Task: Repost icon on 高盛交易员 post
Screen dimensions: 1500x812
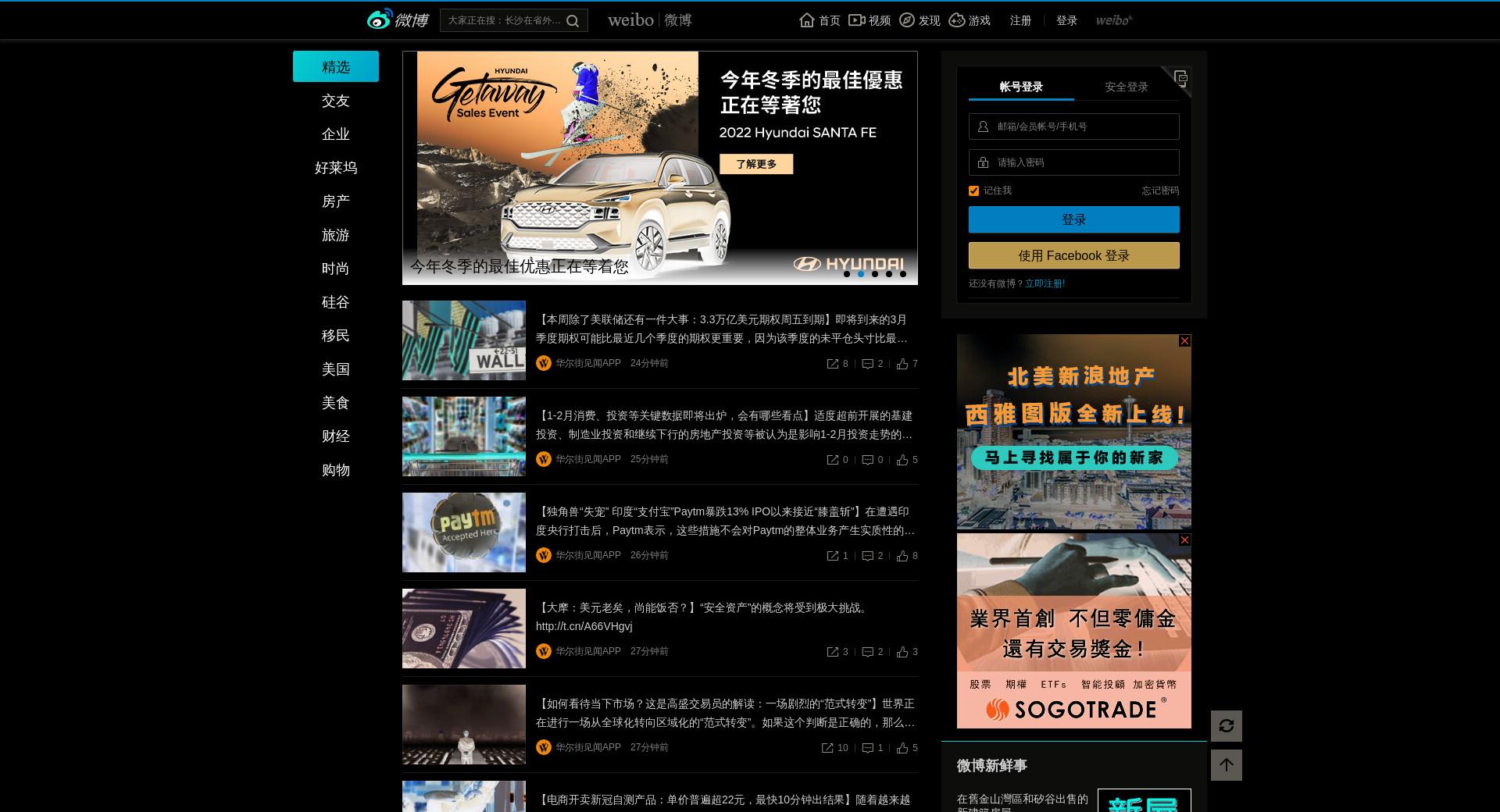Action: [x=827, y=748]
